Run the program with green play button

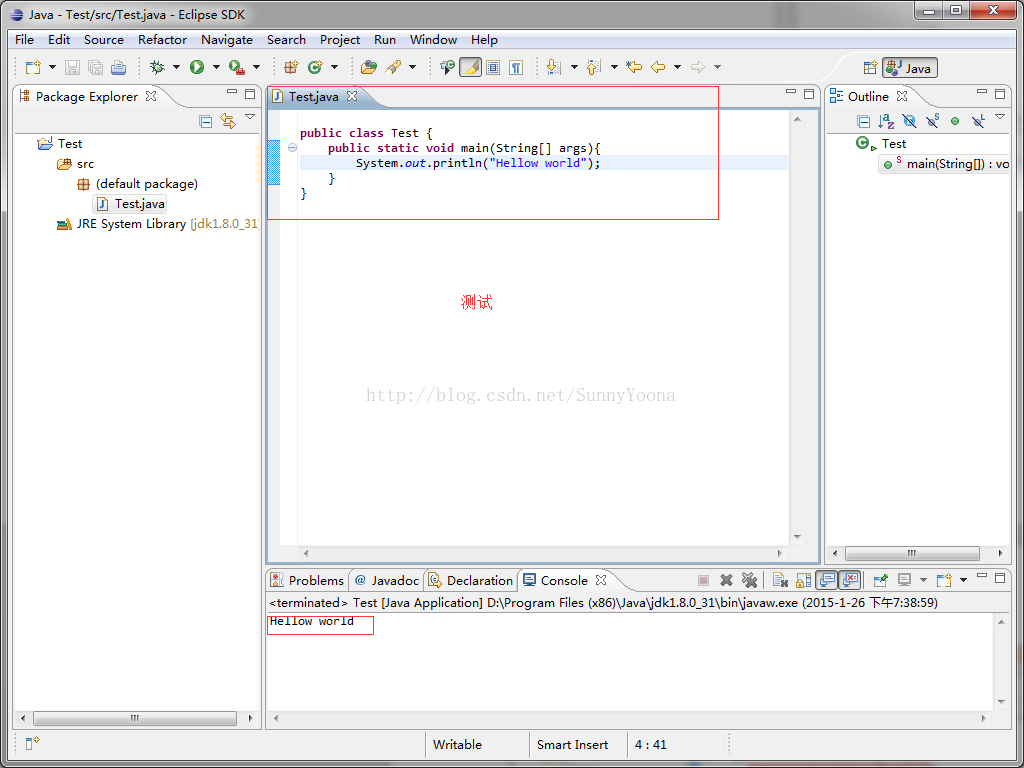[197, 67]
